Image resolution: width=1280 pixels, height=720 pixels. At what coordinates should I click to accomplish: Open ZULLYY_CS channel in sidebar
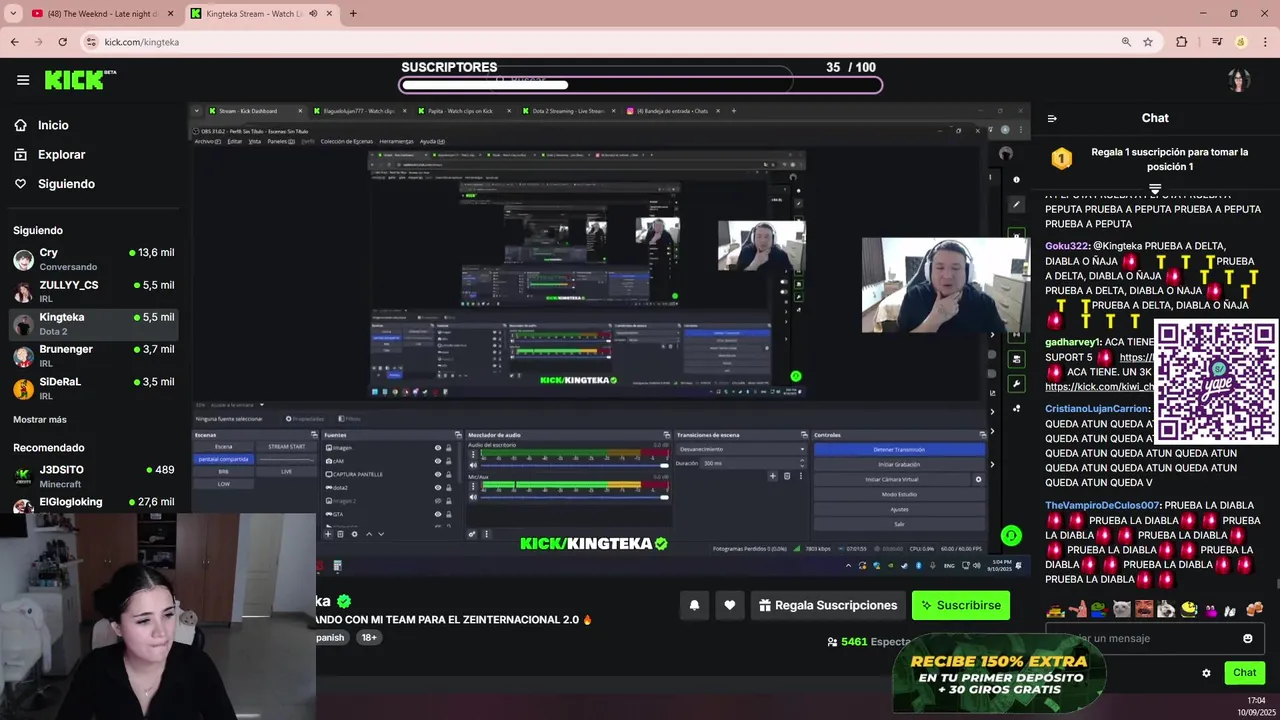tap(94, 291)
